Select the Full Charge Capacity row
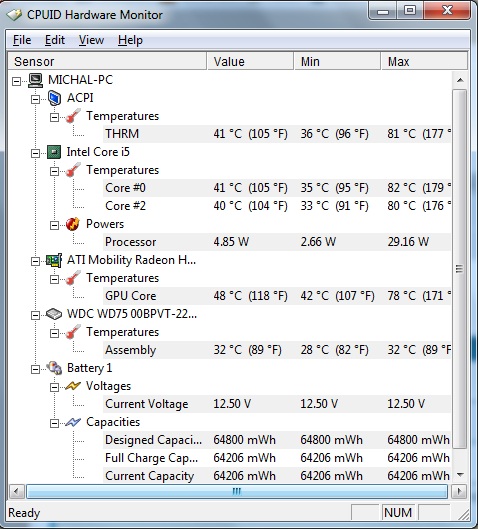The width and height of the screenshot is (479, 530). point(277,458)
